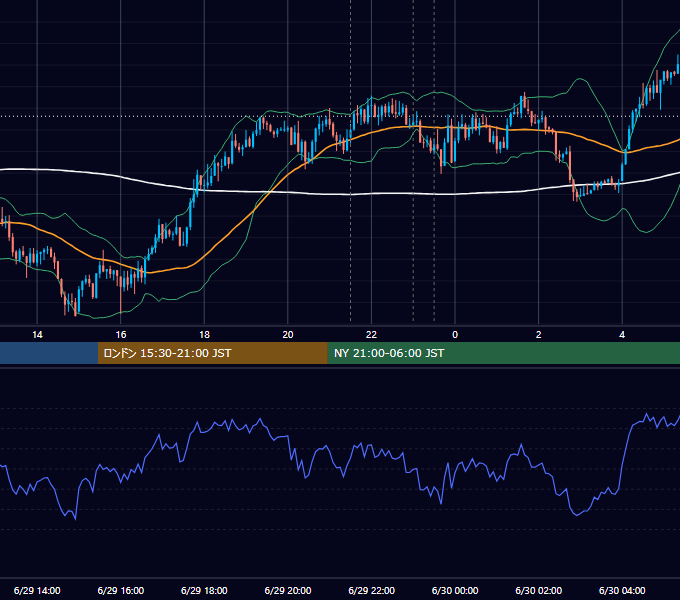This screenshot has width=680, height=600.
Task: Click the 6/29 16:00 date label
Action: [x=121, y=590]
